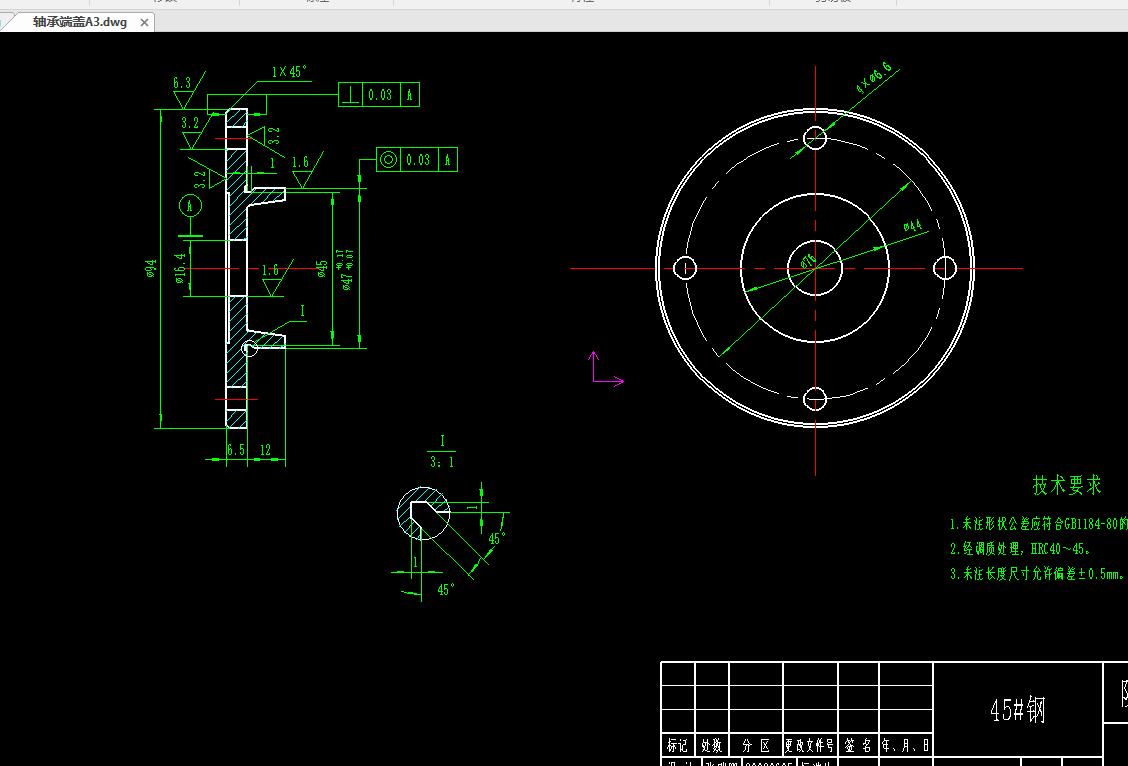Click the 6.5 thickness dimension
The width and height of the screenshot is (1128, 766).
pos(236,450)
